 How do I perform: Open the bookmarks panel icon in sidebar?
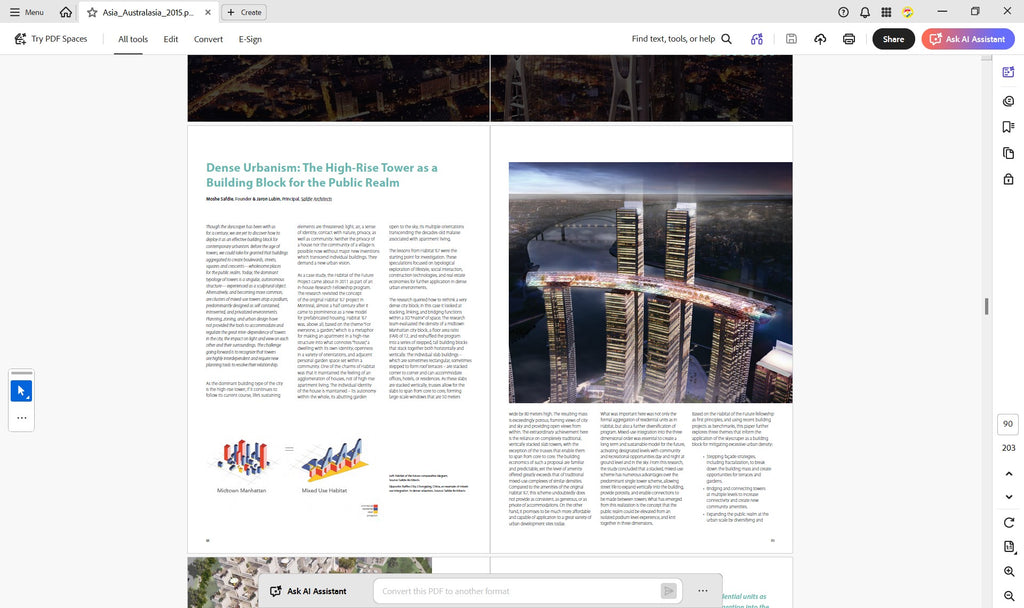point(1008,127)
